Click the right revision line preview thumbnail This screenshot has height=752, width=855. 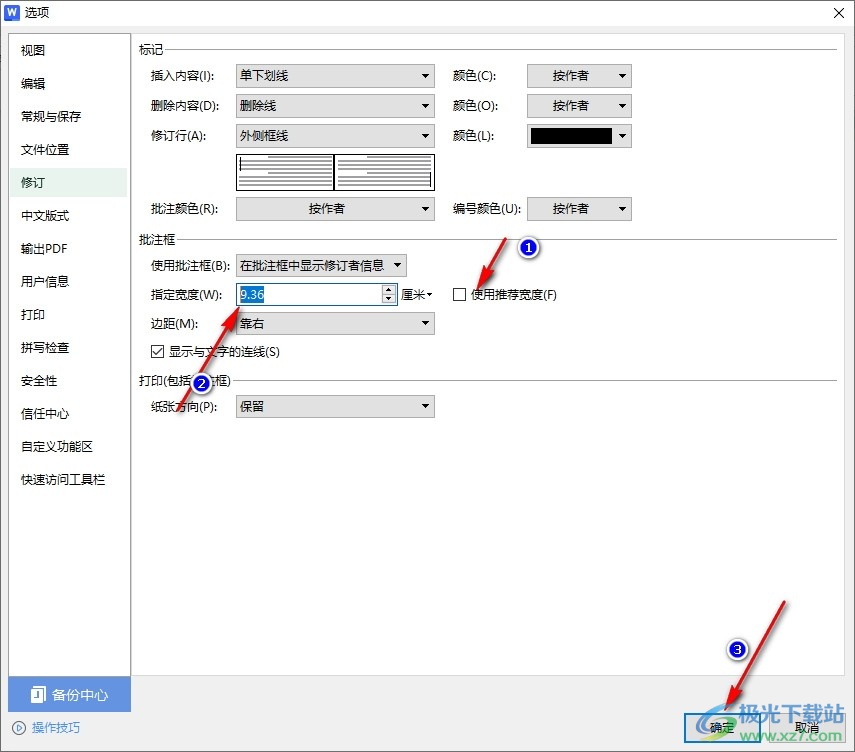pyautogui.click(x=384, y=172)
